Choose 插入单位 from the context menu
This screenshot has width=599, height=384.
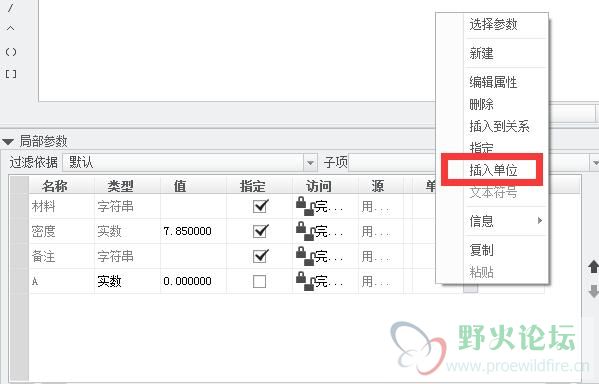tap(493, 170)
